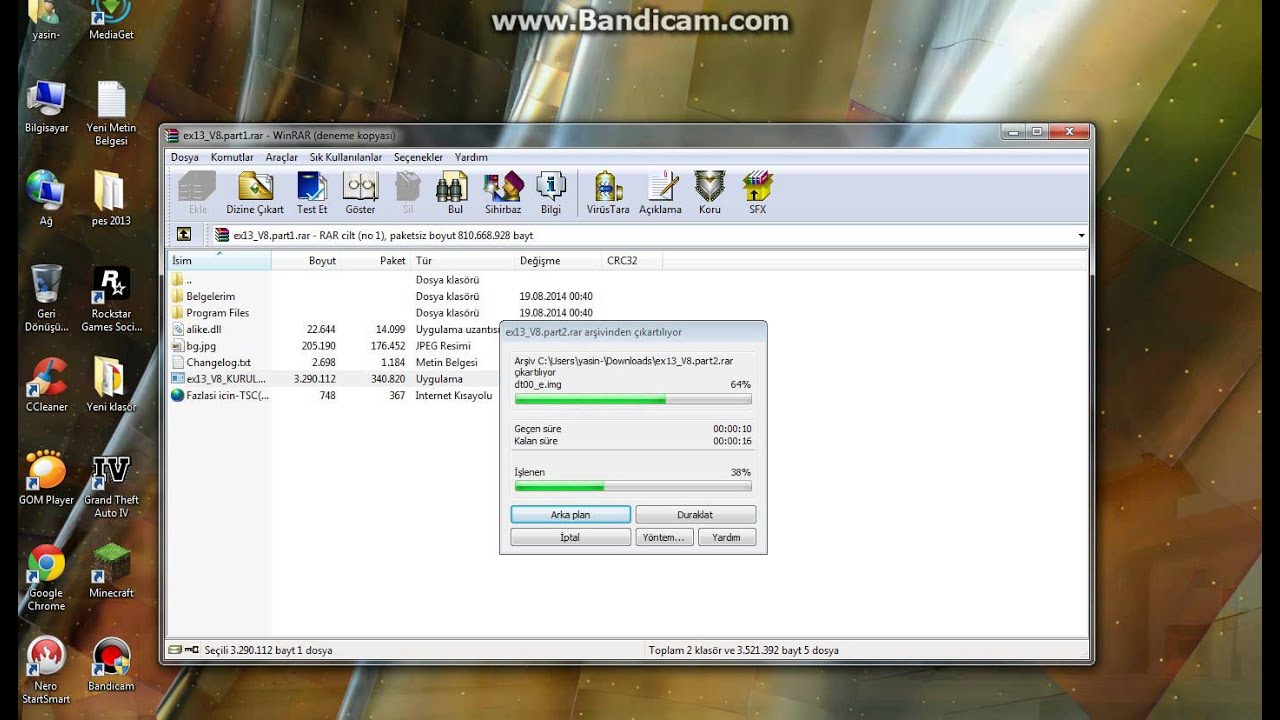This screenshot has width=1280, height=720.
Task: Expand the archive path dropdown arrow
Action: (x=1081, y=236)
